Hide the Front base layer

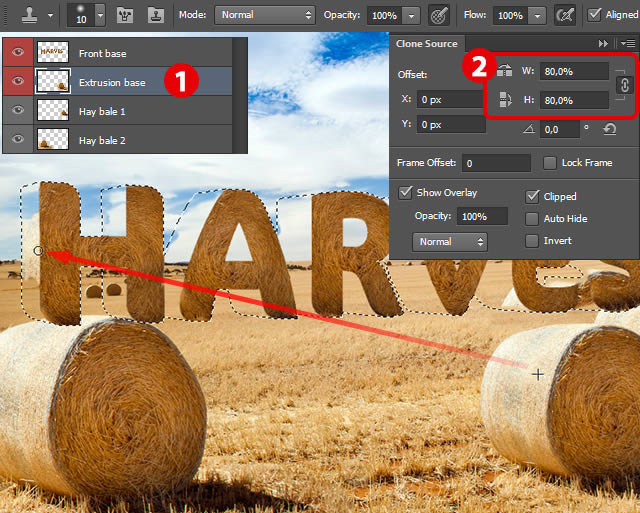pyautogui.click(x=18, y=52)
